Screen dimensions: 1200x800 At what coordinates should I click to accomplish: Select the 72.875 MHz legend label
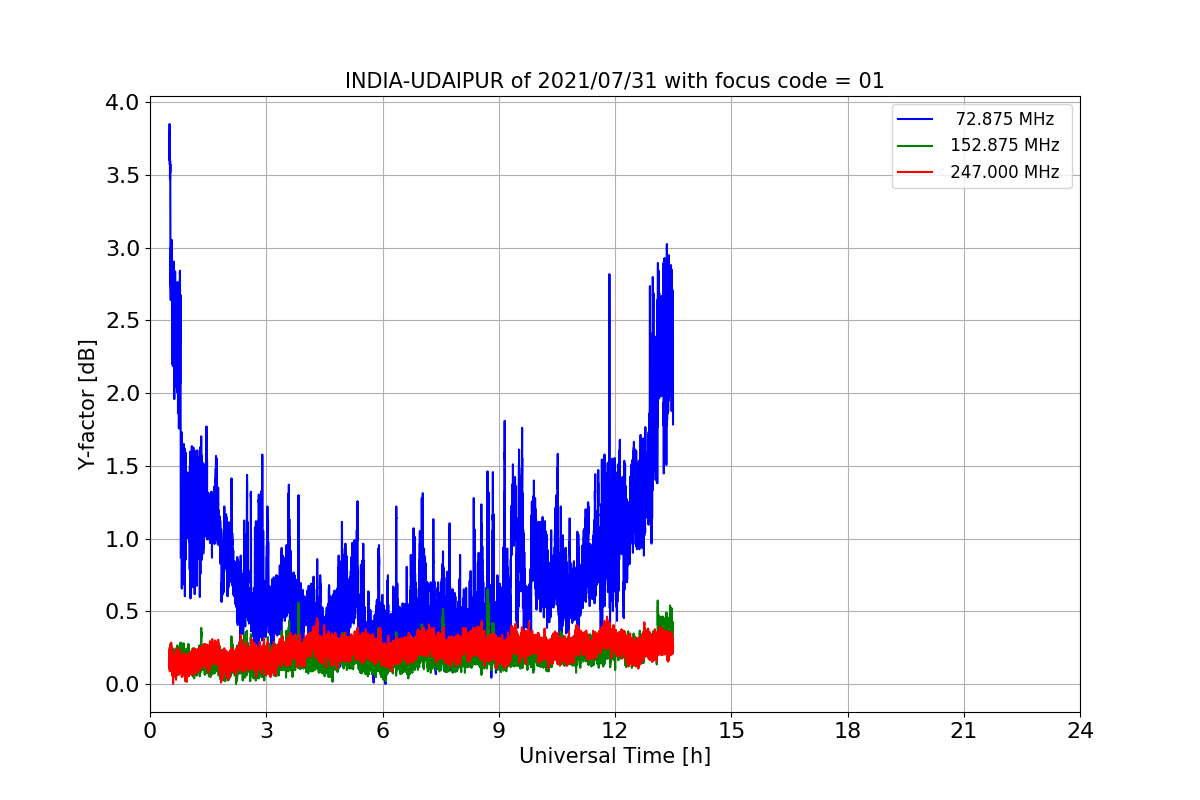pos(1005,119)
